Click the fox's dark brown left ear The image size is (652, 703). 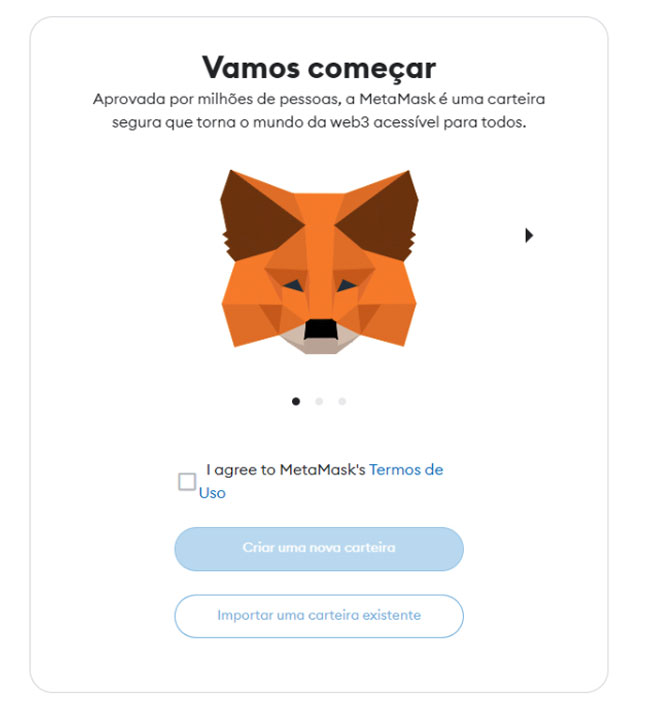point(256,217)
